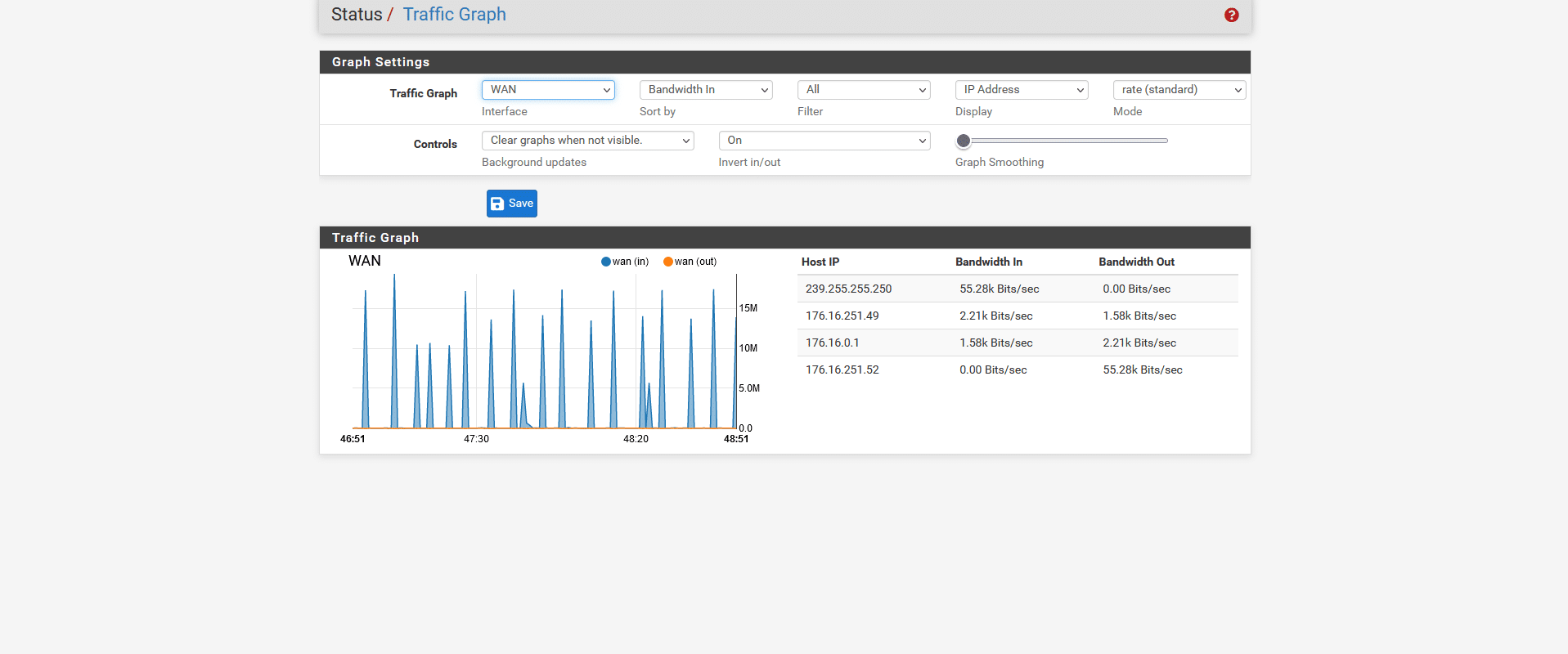This screenshot has height=654, width=1568.
Task: Toggle the wan (out) legend series
Action: (690, 262)
